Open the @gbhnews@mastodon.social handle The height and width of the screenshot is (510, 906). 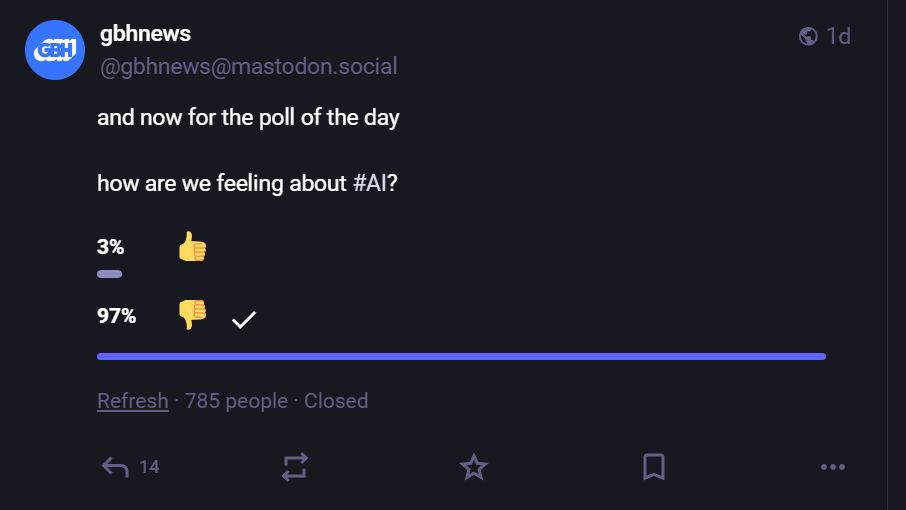pos(248,67)
